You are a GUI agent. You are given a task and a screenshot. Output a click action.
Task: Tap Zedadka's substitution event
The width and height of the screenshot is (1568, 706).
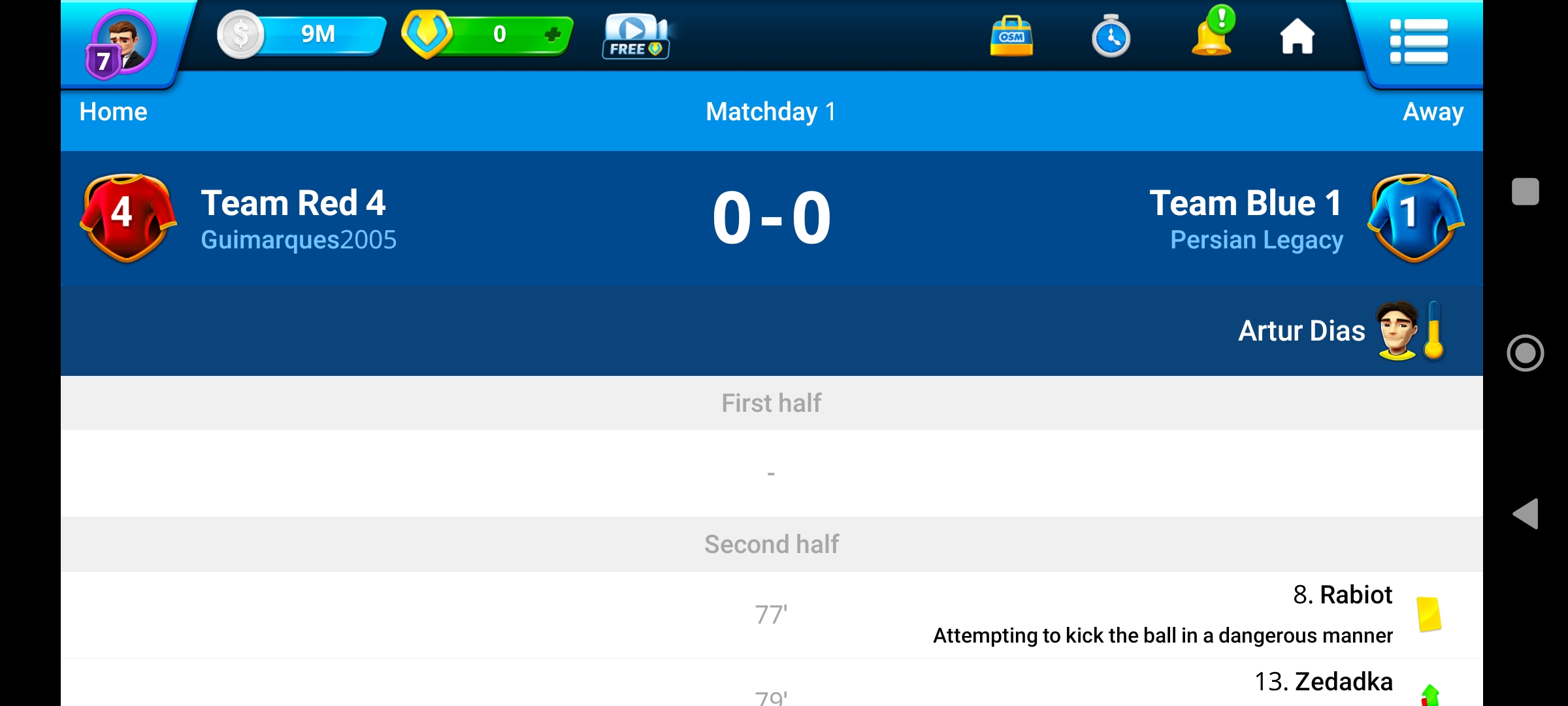1429,694
